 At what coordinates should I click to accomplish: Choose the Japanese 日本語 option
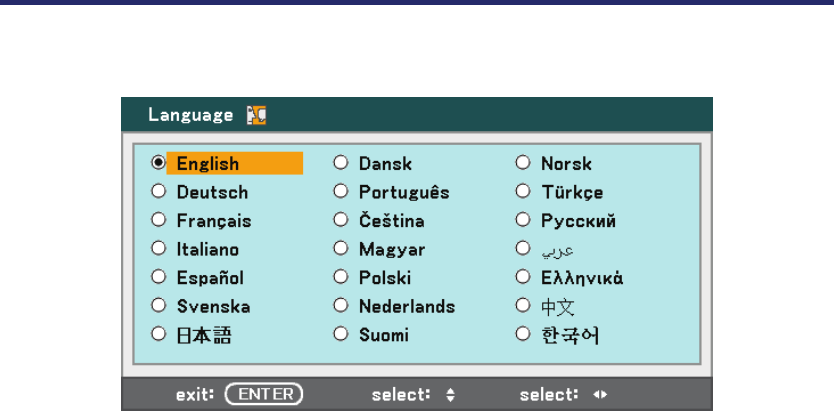158,335
